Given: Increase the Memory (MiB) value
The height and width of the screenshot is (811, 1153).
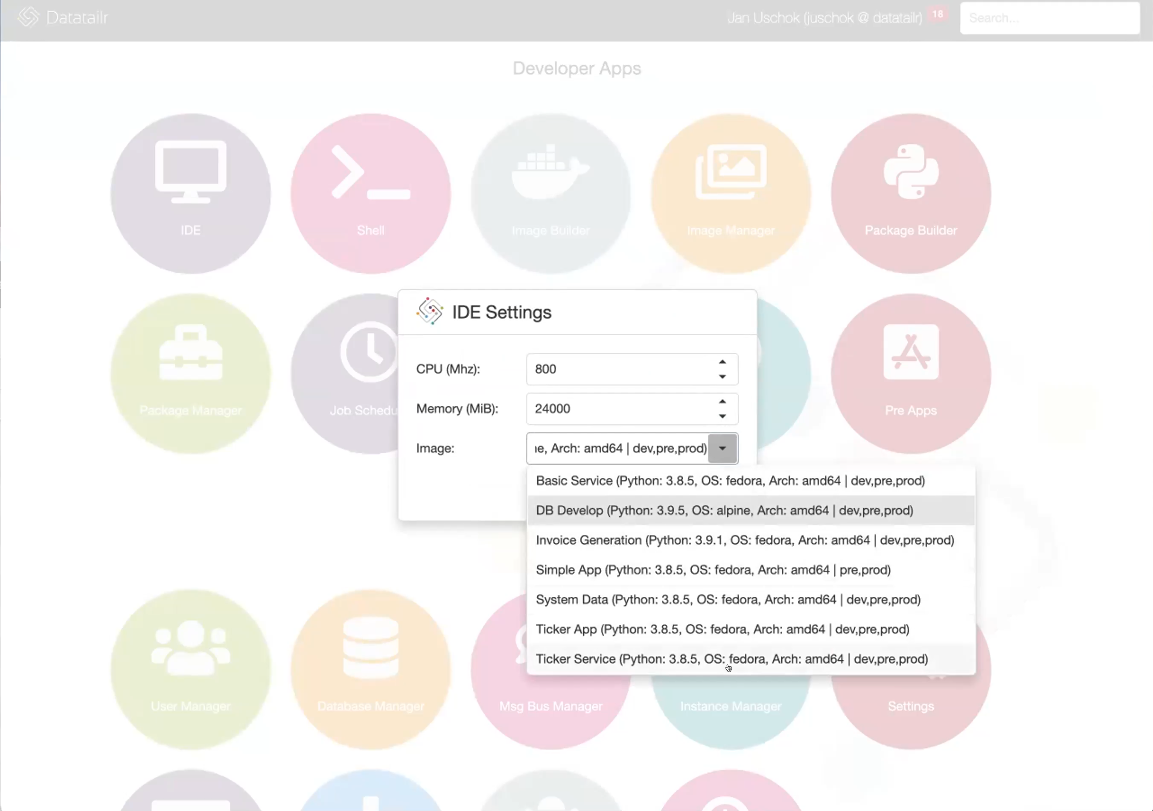Looking at the screenshot, I should [x=722, y=401].
